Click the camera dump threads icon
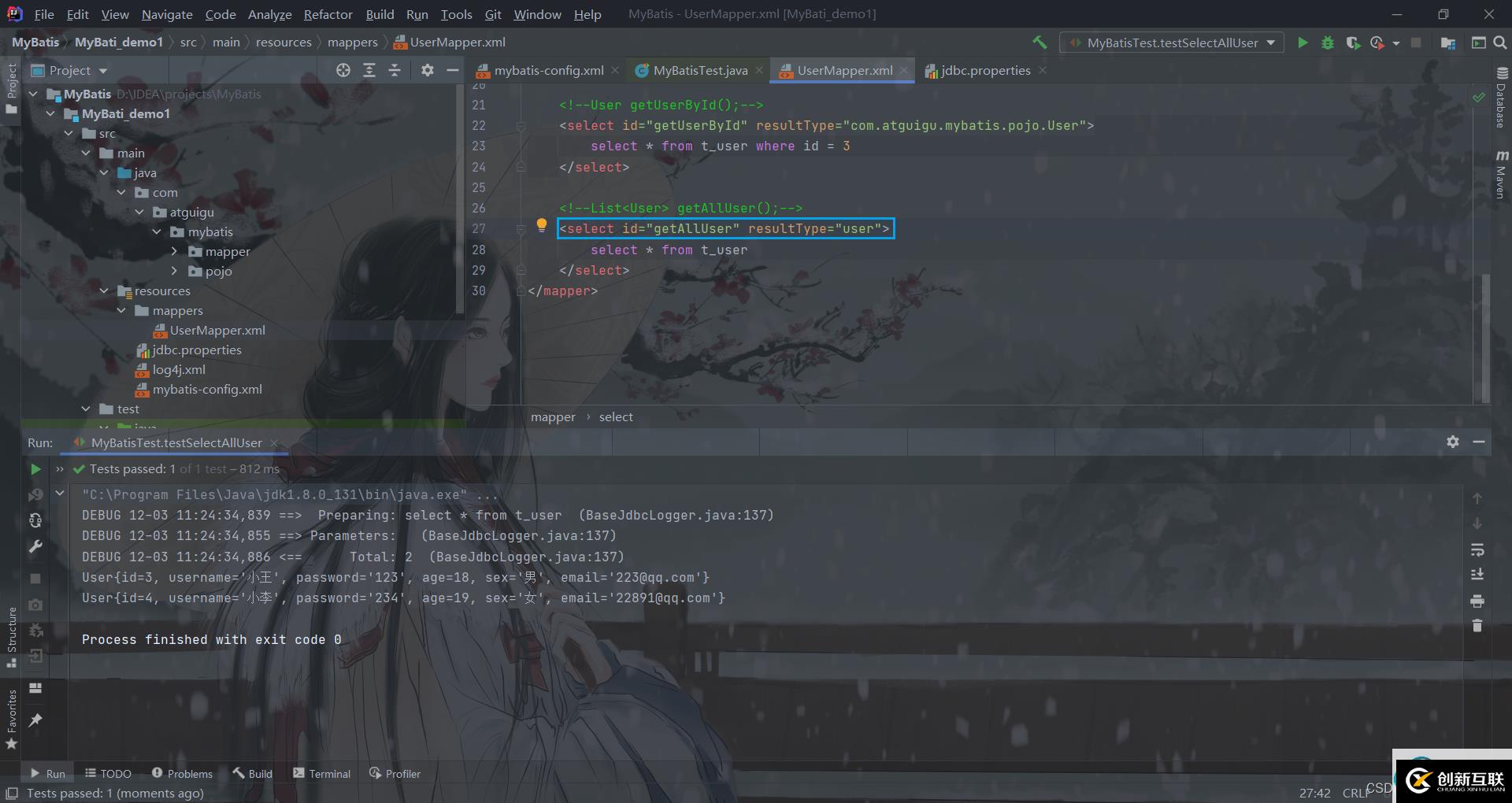This screenshot has width=1512, height=803. [x=35, y=605]
